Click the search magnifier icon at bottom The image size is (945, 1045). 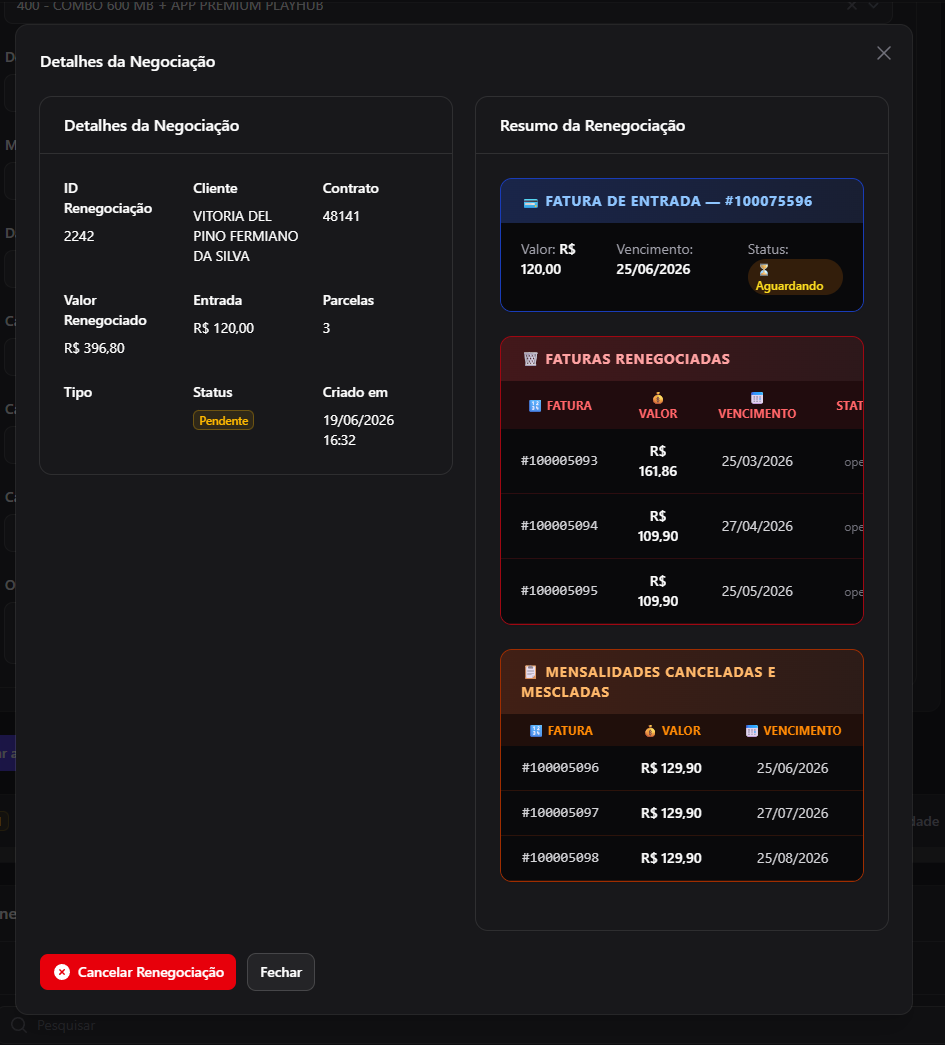[x=19, y=1025]
